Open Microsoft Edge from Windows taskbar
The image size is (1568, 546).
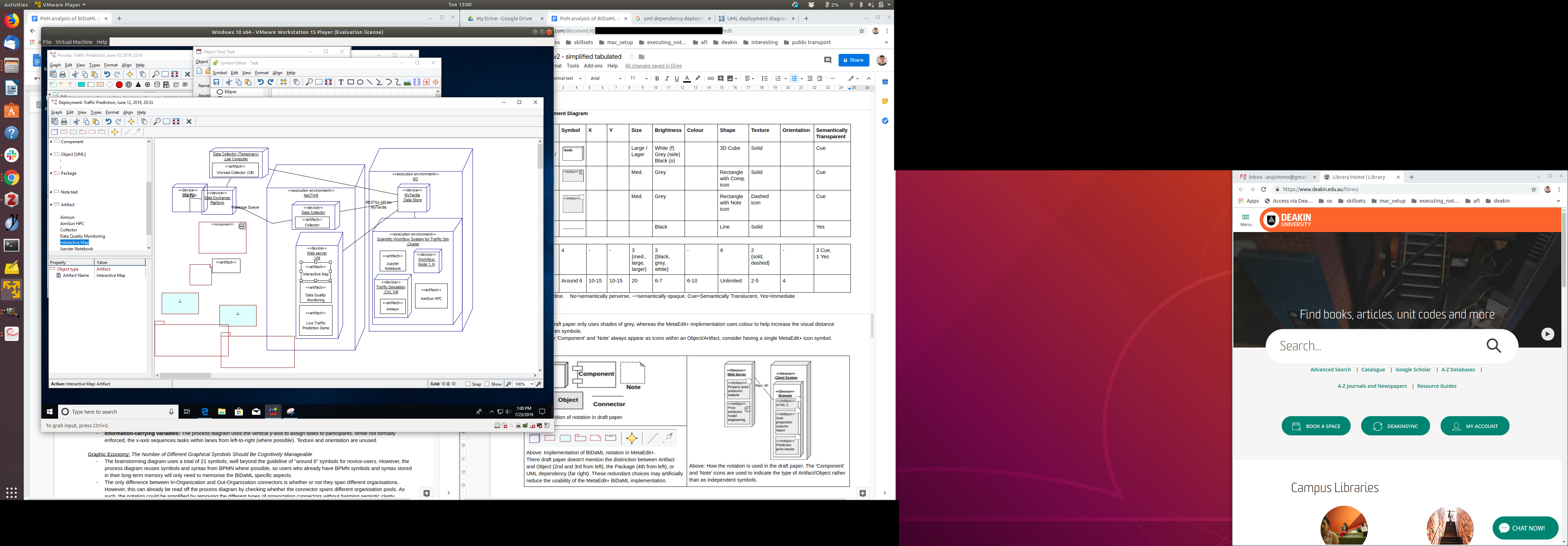coord(205,412)
